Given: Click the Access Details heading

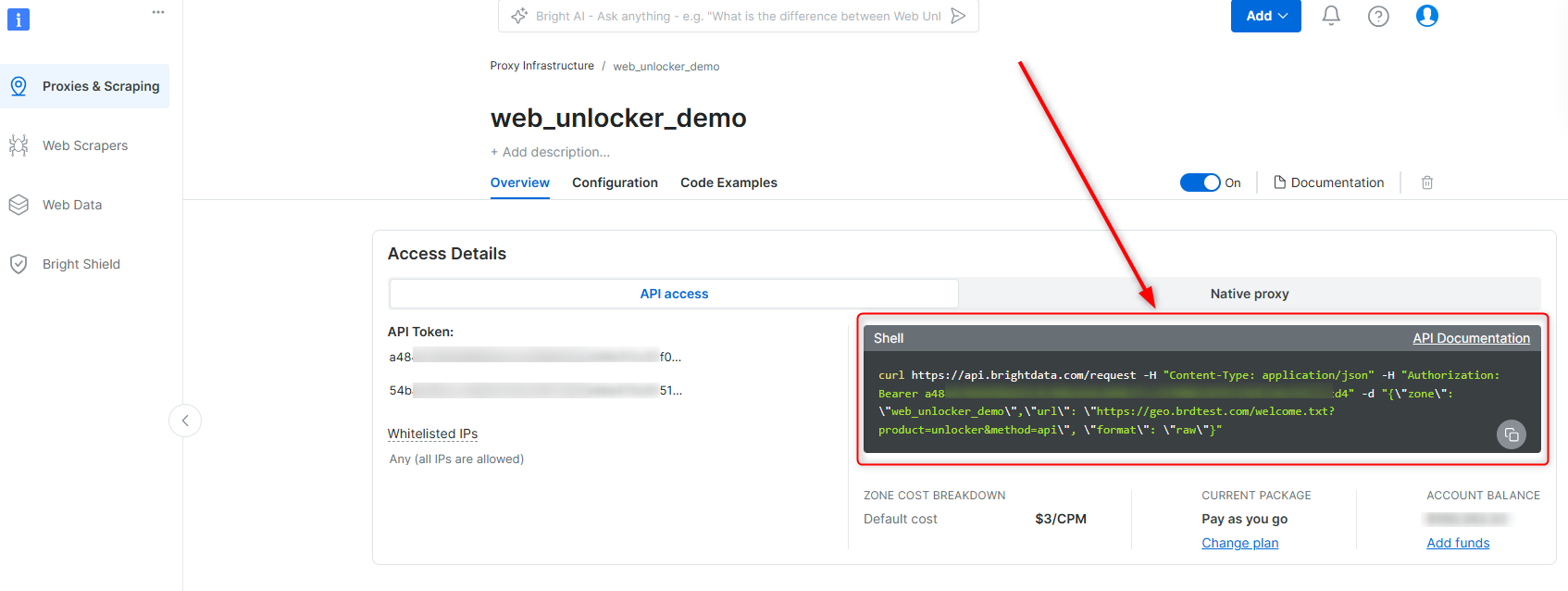Looking at the screenshot, I should pyautogui.click(x=447, y=254).
